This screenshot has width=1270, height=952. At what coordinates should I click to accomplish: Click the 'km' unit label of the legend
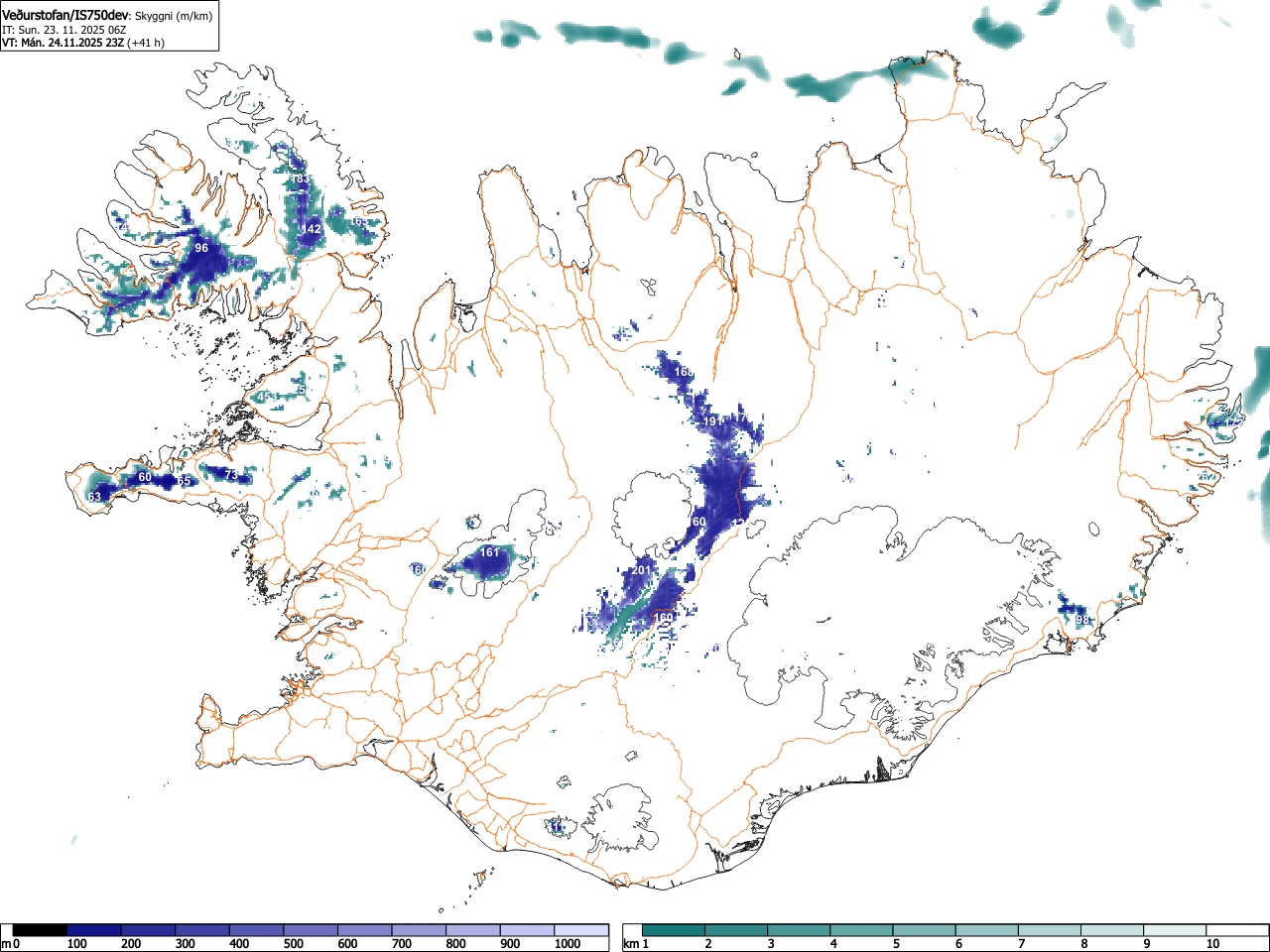(x=630, y=944)
